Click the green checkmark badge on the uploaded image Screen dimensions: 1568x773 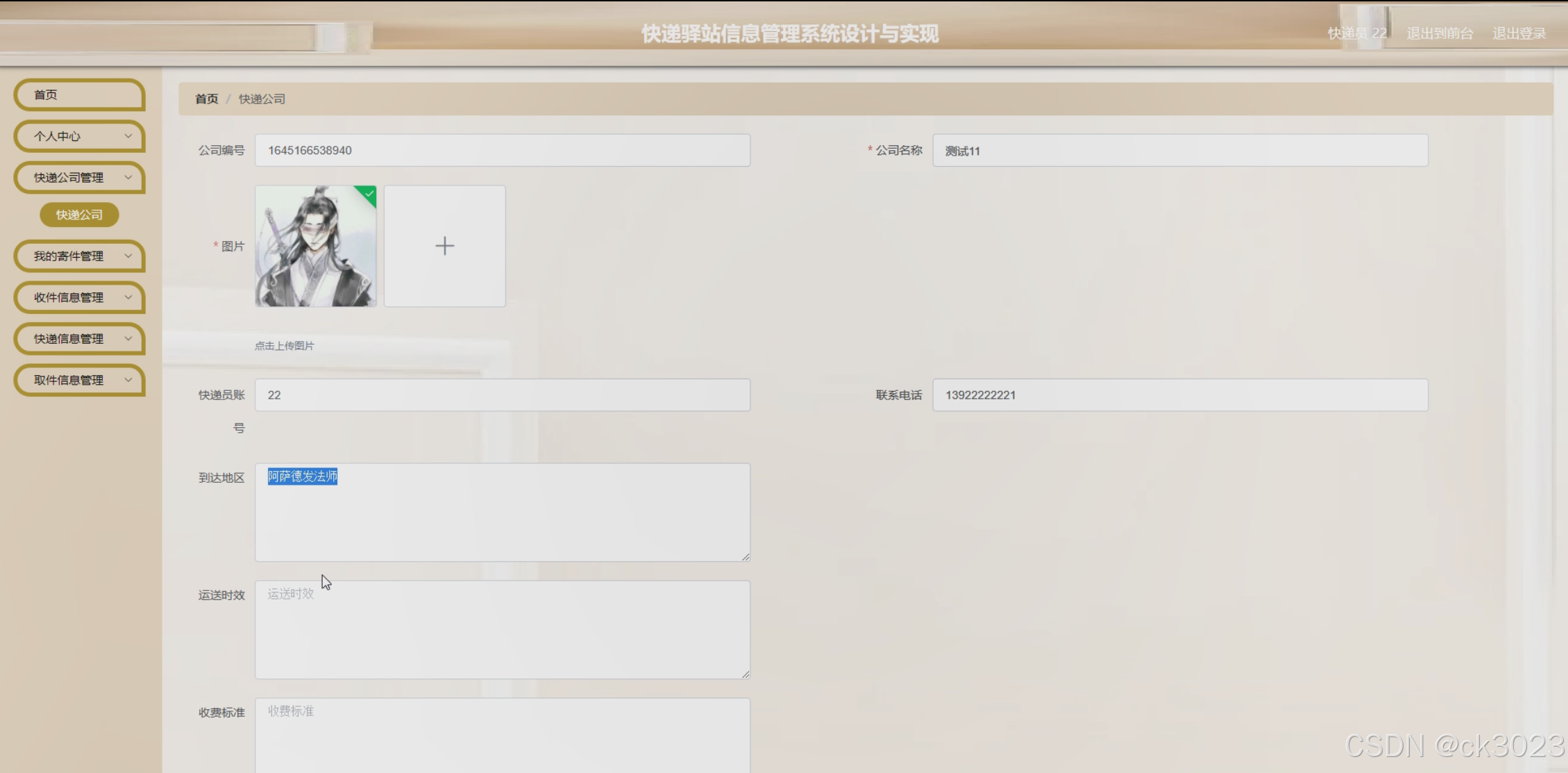pos(369,194)
